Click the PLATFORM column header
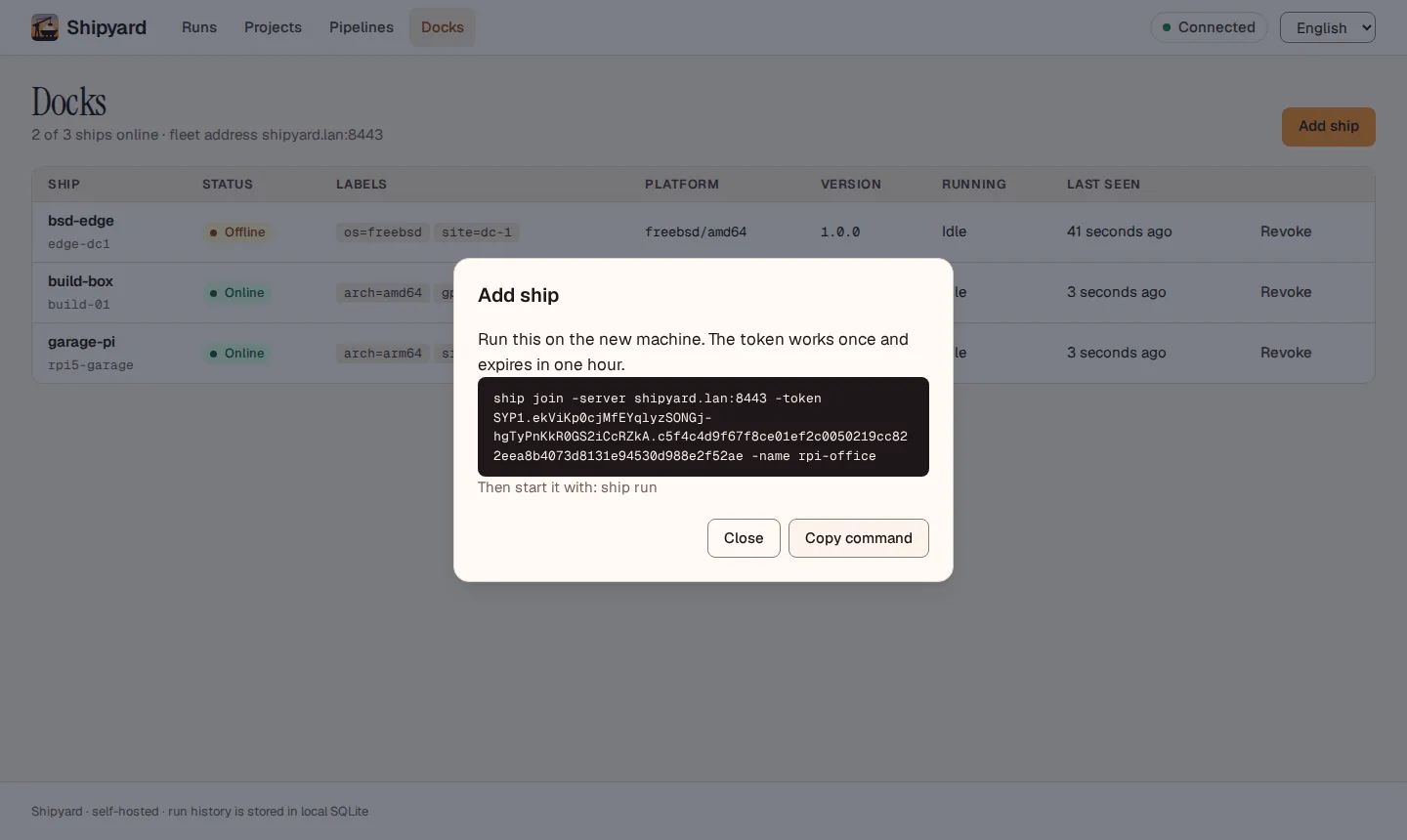1407x840 pixels. click(x=682, y=185)
